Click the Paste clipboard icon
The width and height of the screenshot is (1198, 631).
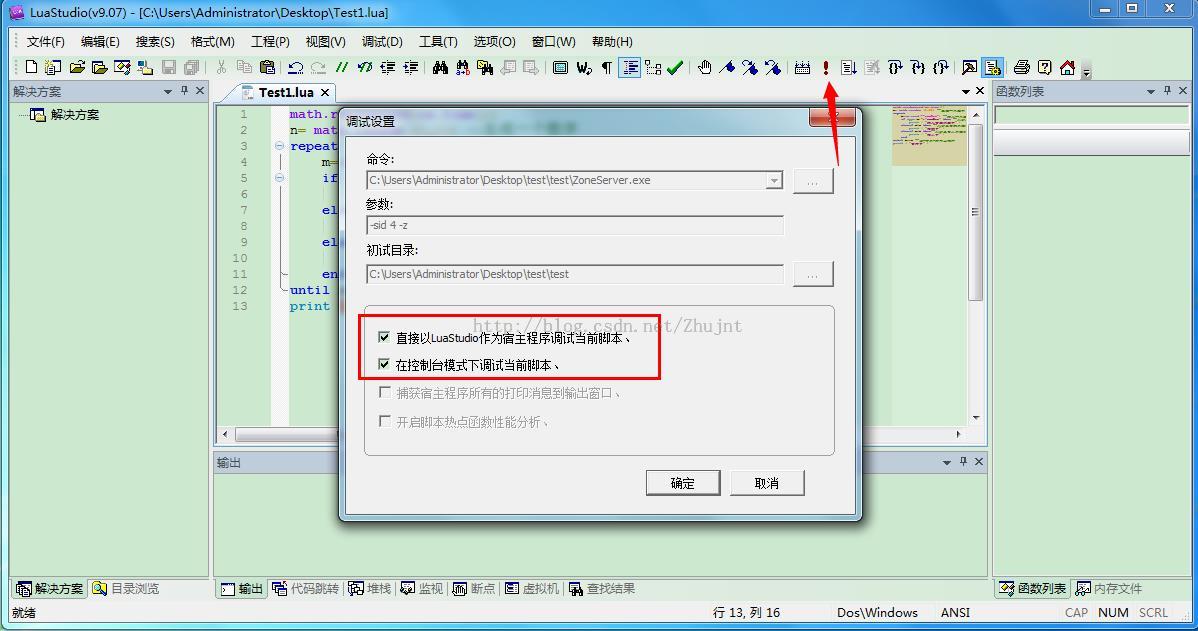(x=267, y=67)
